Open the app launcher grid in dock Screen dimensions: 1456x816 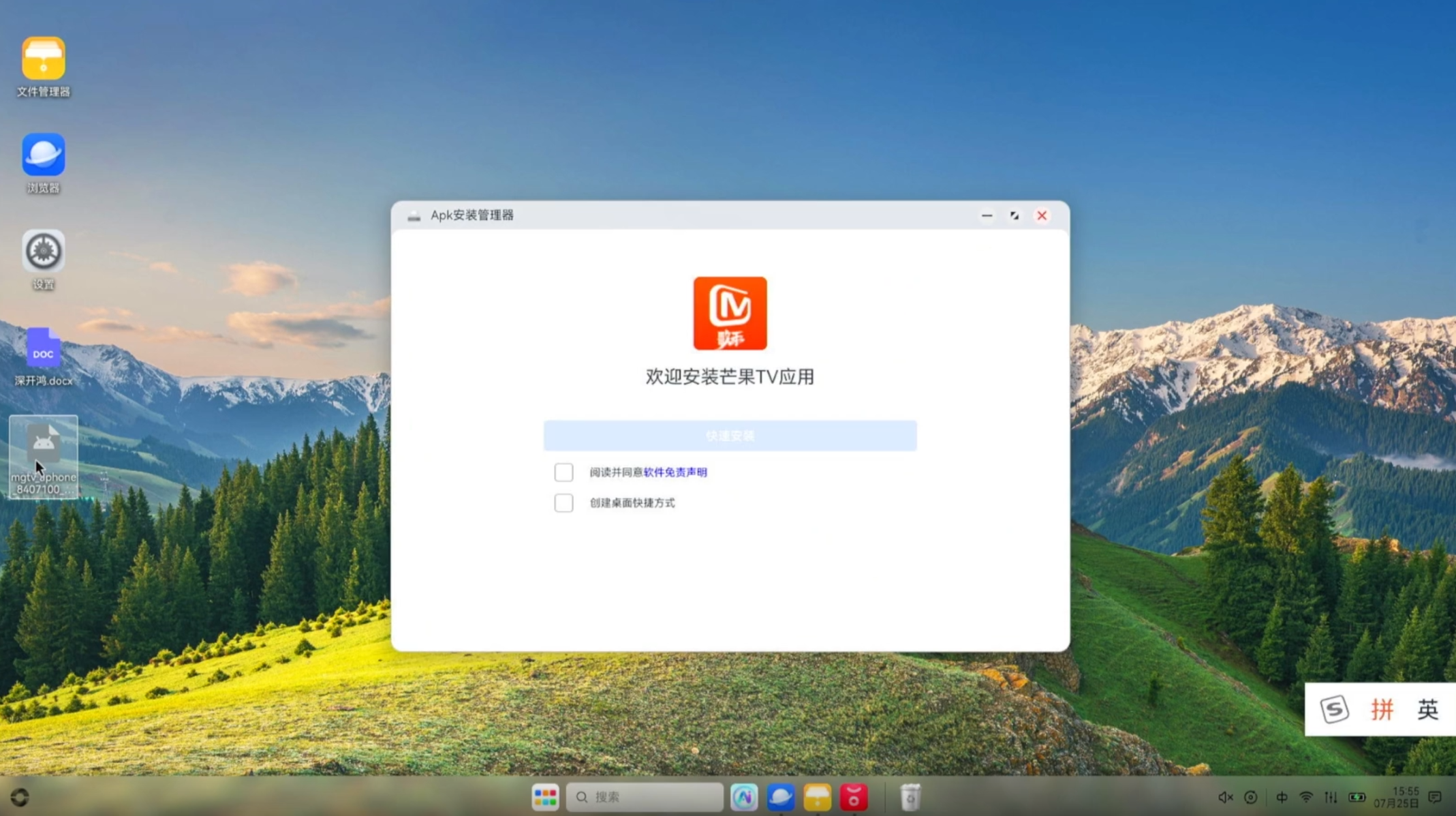tap(545, 796)
